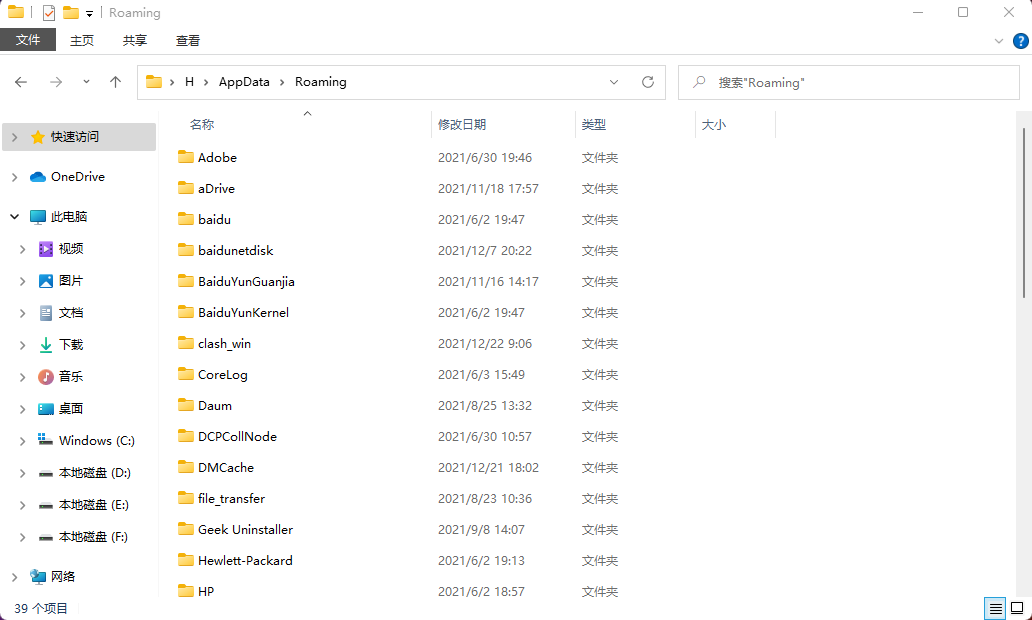Open the 主页 ribbon tab
Screen dimensions: 1032x620
point(81,41)
